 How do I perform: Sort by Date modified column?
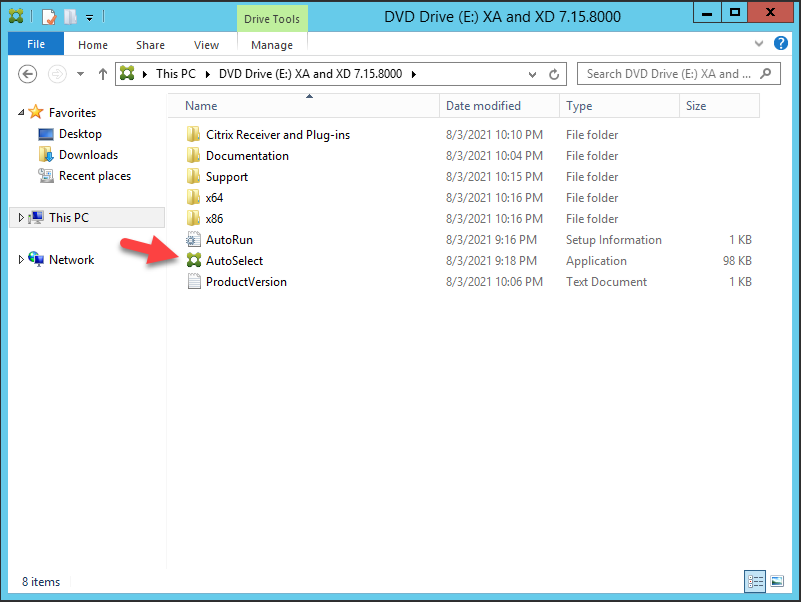coord(499,106)
